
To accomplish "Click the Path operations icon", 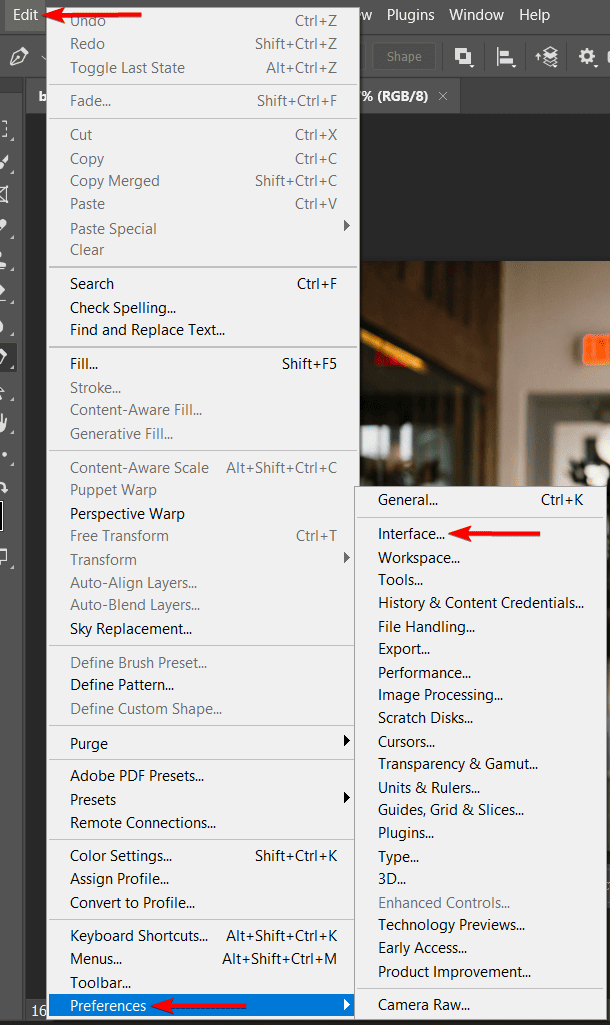I will point(463,56).
